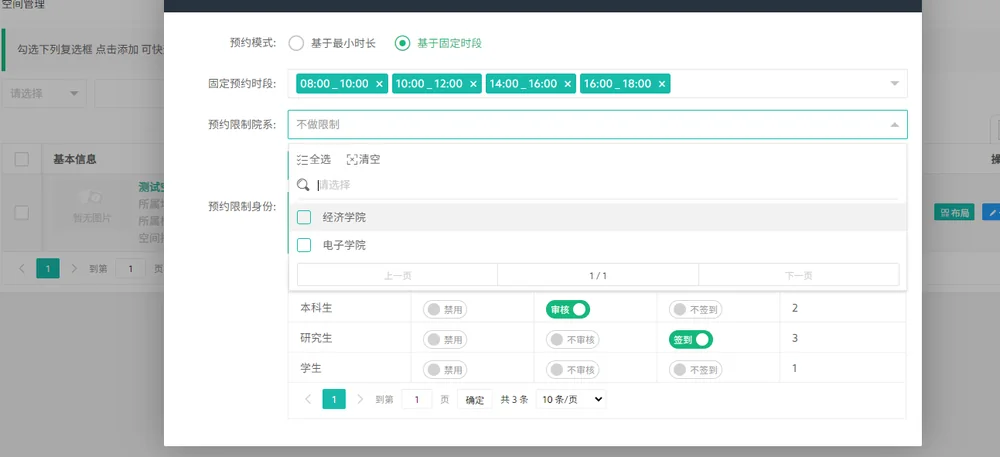Click 确定 to jump to page
This screenshot has height=457, width=1000.
475,400
